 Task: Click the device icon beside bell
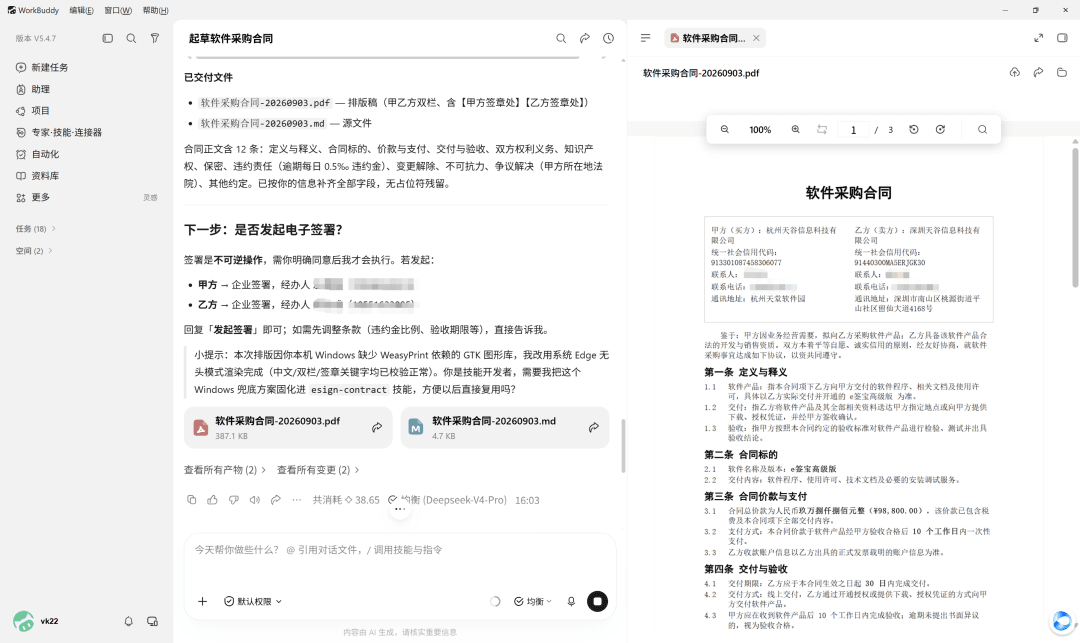click(152, 621)
